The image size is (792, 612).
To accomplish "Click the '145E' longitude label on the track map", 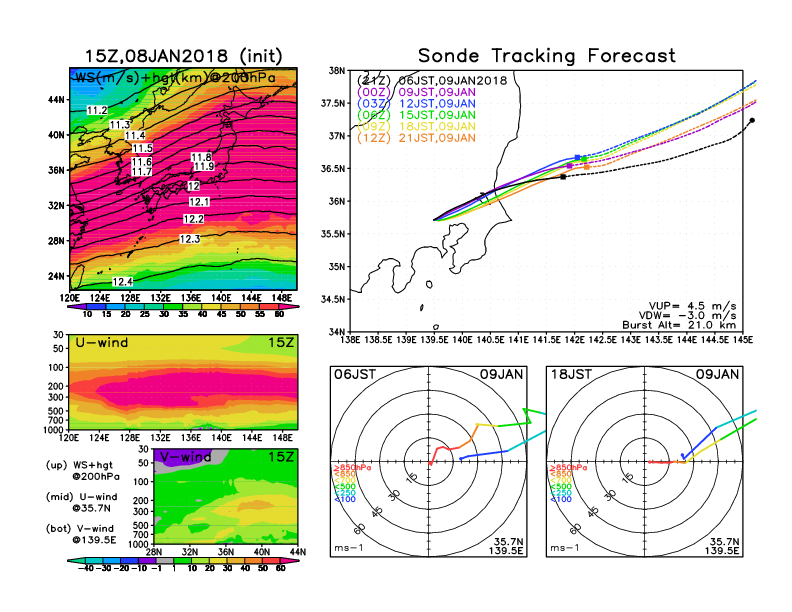I will (742, 340).
